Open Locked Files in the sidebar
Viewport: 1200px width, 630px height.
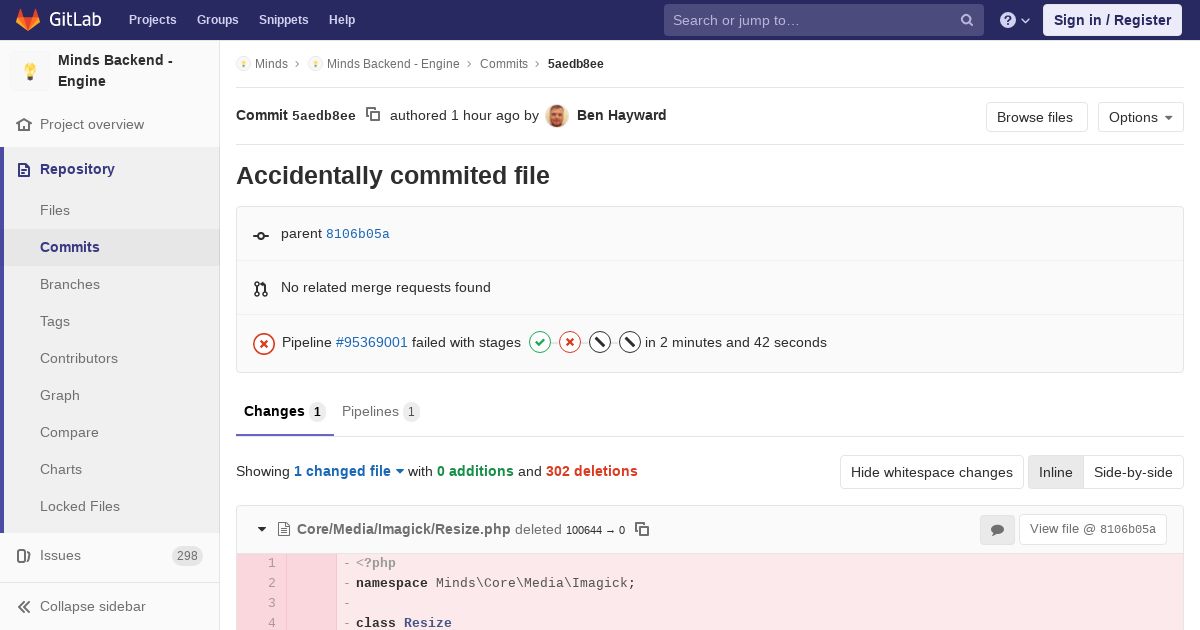click(80, 506)
